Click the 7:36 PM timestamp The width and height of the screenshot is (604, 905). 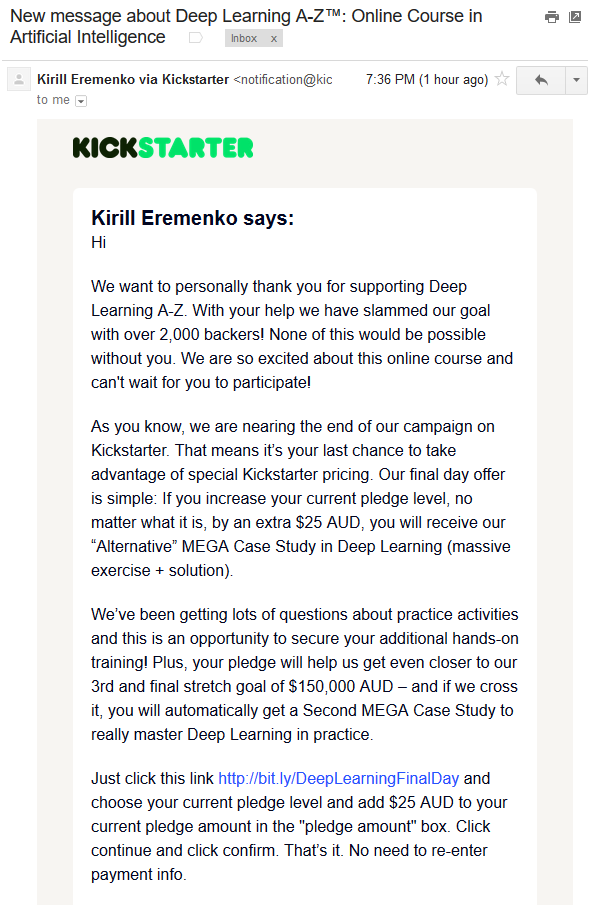(427, 79)
